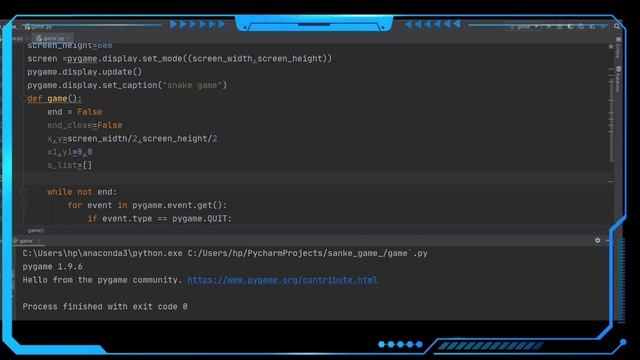Click 'while not end:' line
Viewport: 640px width, 360px height.
[x=82, y=192]
